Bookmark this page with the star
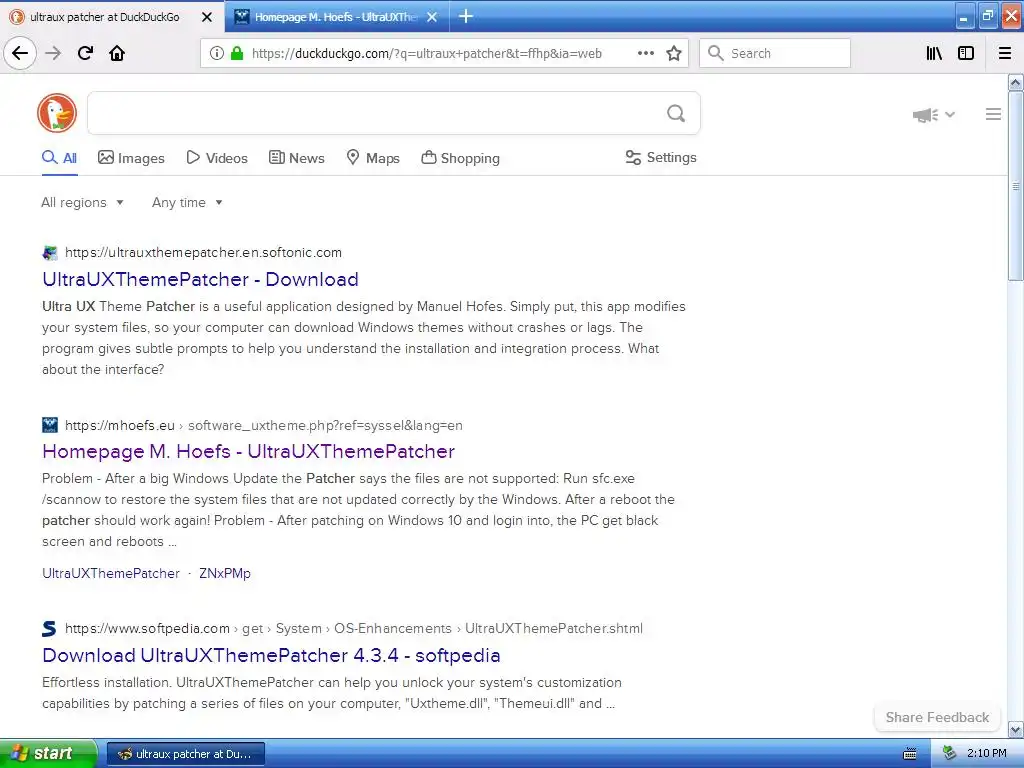Image resolution: width=1024 pixels, height=768 pixels. 674,53
